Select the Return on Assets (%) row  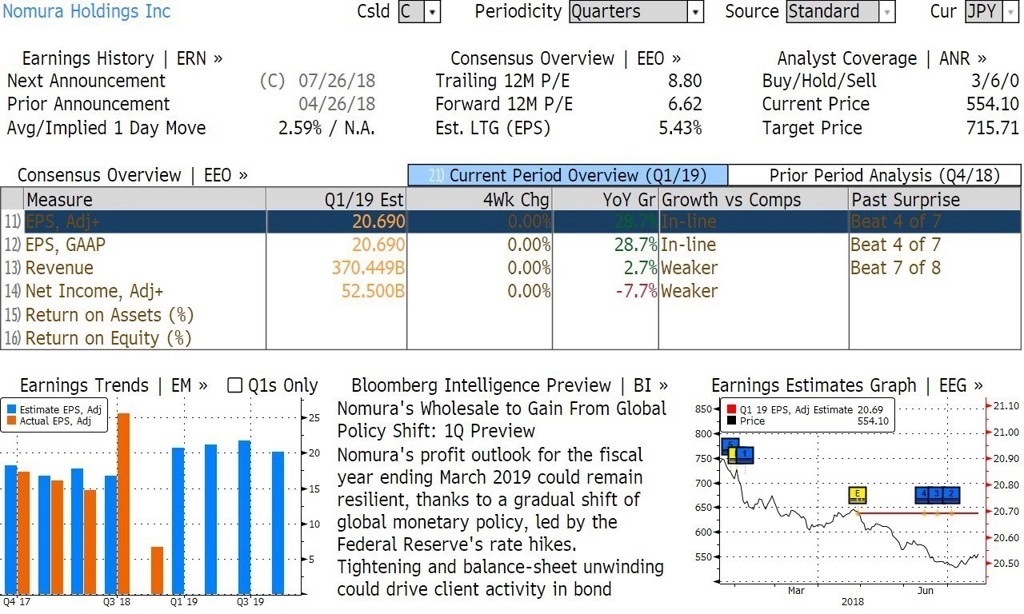pyautogui.click(x=511, y=315)
